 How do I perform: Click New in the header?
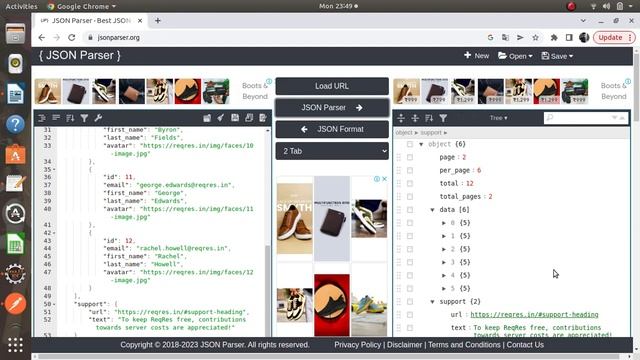[x=476, y=56]
